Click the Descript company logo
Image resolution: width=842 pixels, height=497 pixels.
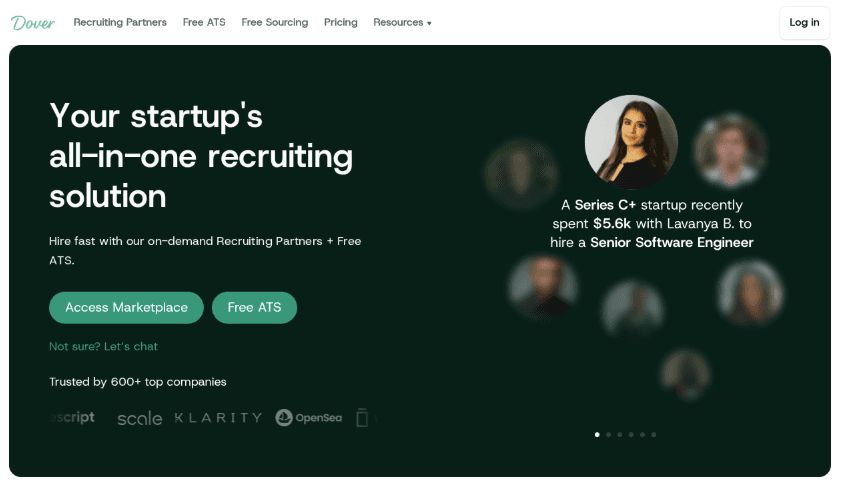(73, 417)
